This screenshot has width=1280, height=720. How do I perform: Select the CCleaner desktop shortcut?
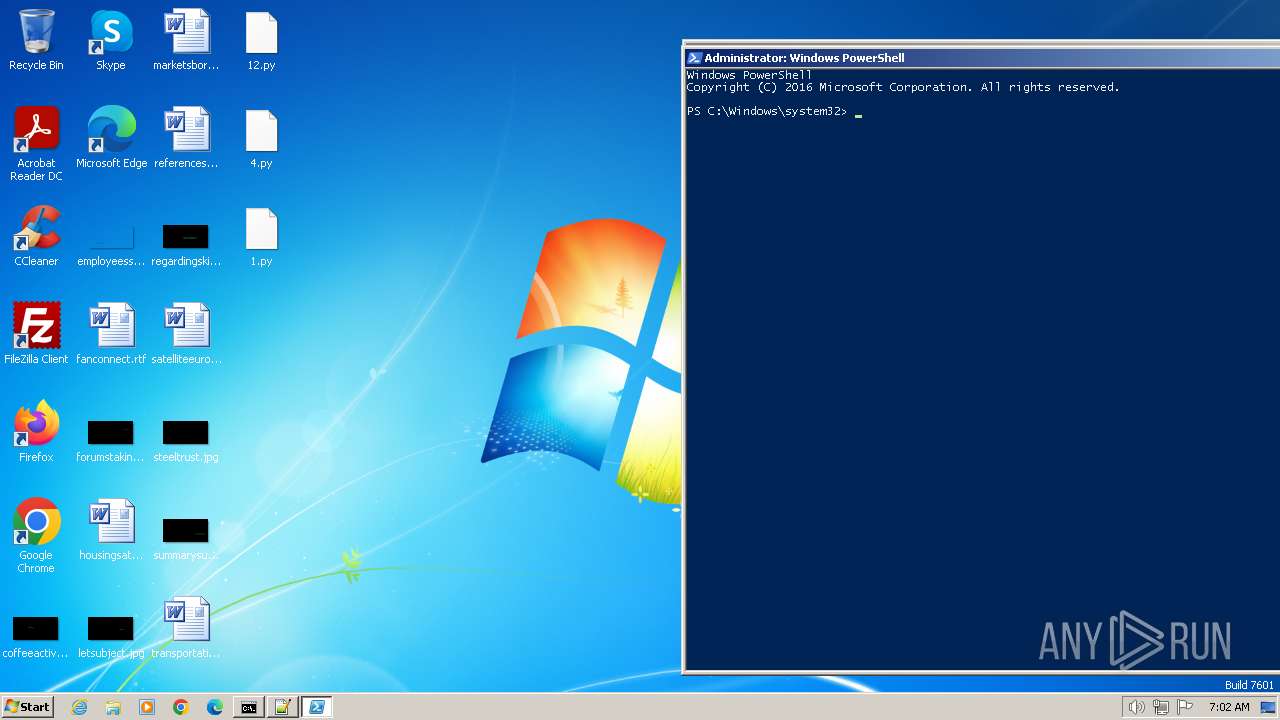[x=36, y=237]
